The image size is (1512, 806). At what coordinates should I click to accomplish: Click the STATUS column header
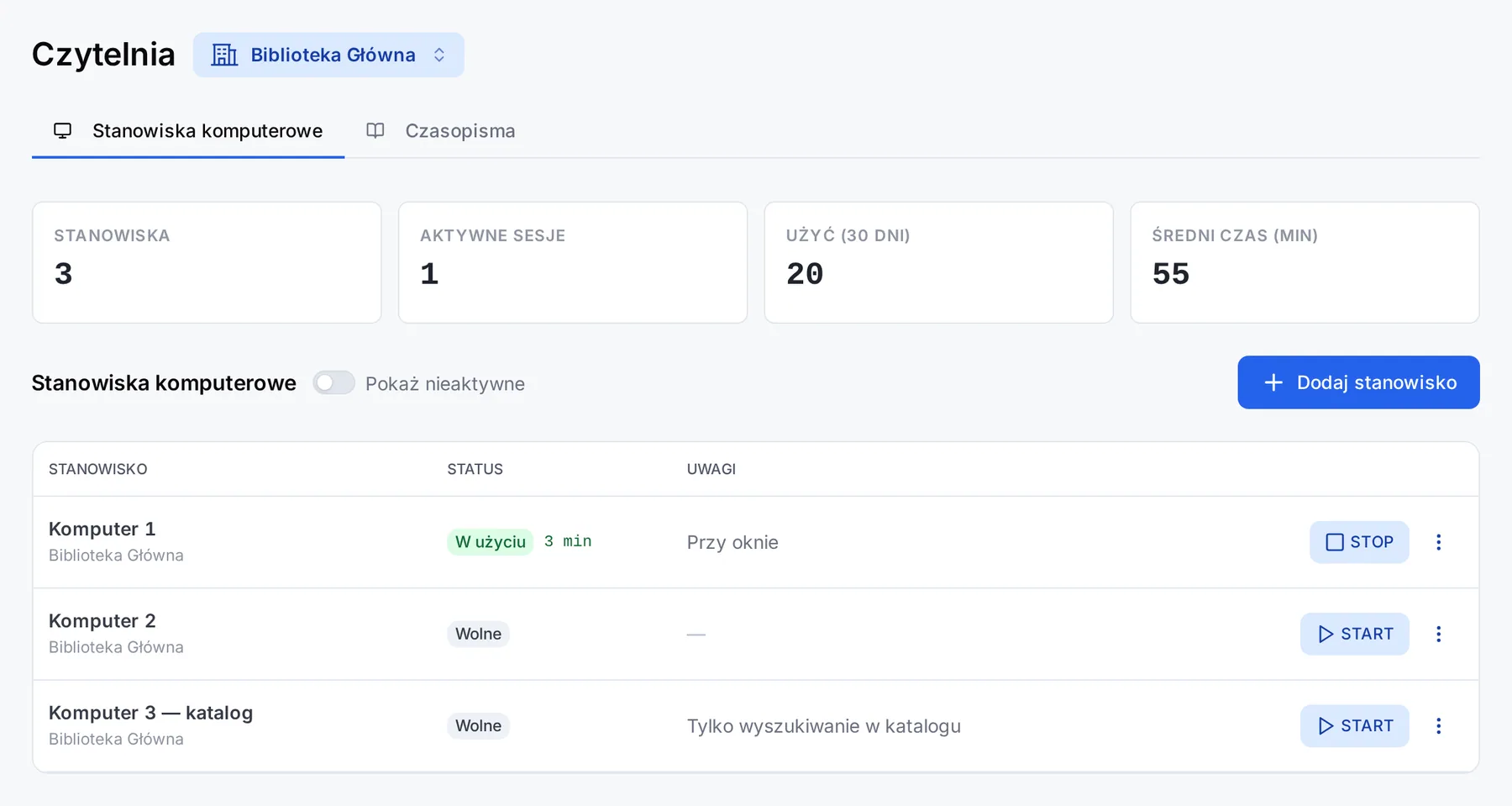[x=475, y=469]
